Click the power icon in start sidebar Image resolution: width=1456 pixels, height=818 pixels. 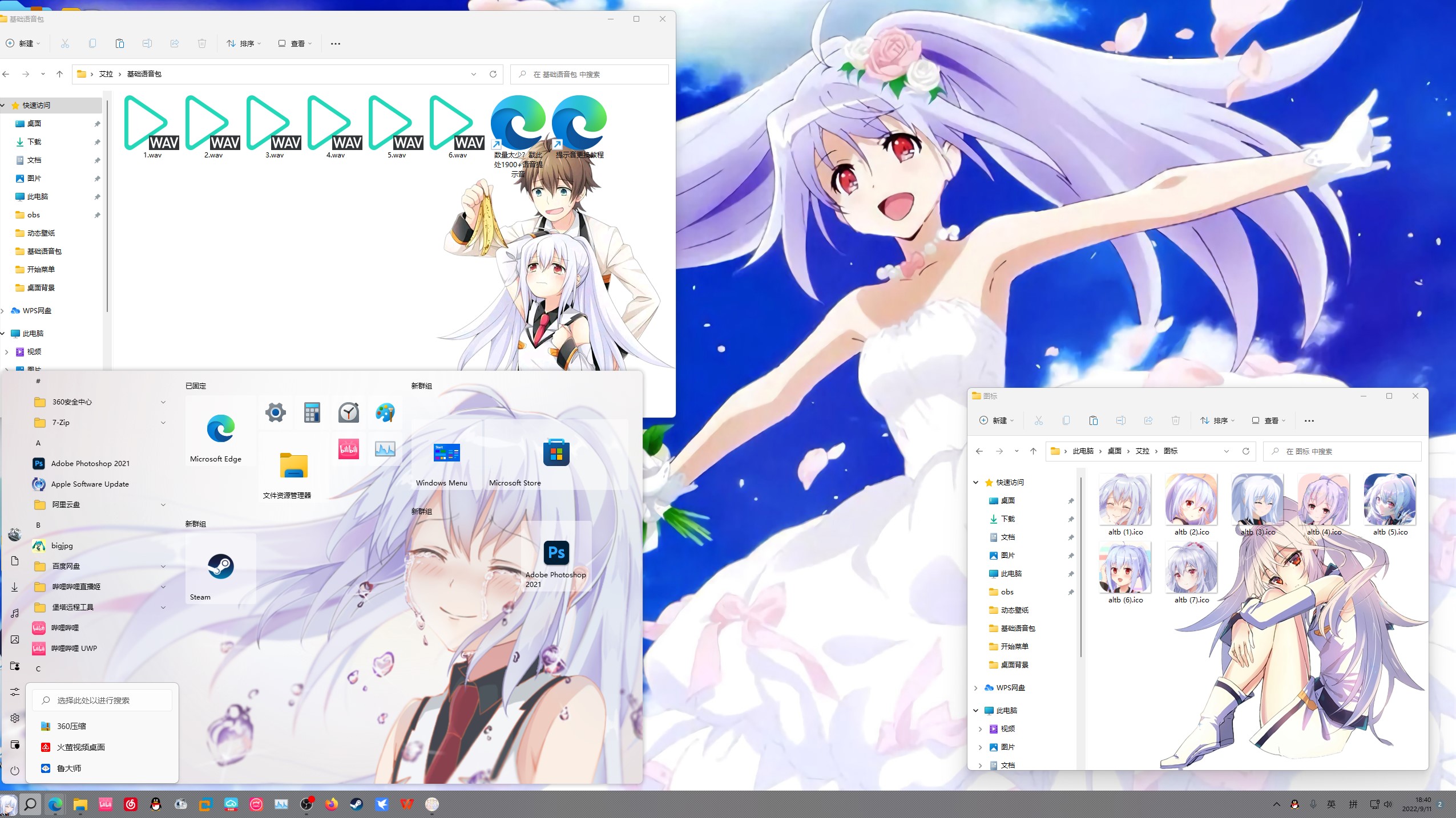click(15, 770)
